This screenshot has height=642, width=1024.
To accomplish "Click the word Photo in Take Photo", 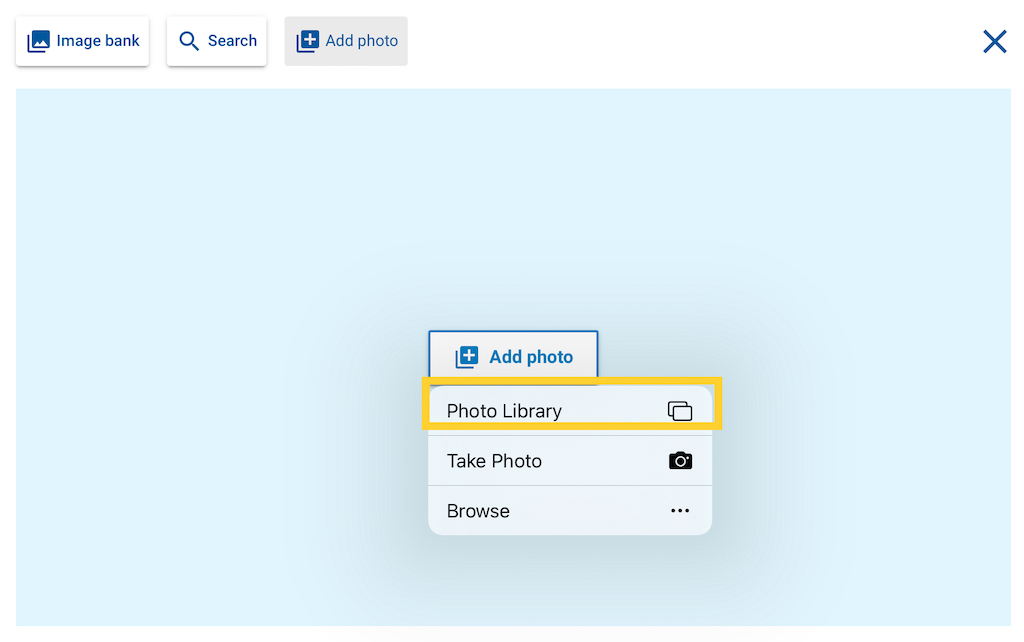I will click(517, 461).
